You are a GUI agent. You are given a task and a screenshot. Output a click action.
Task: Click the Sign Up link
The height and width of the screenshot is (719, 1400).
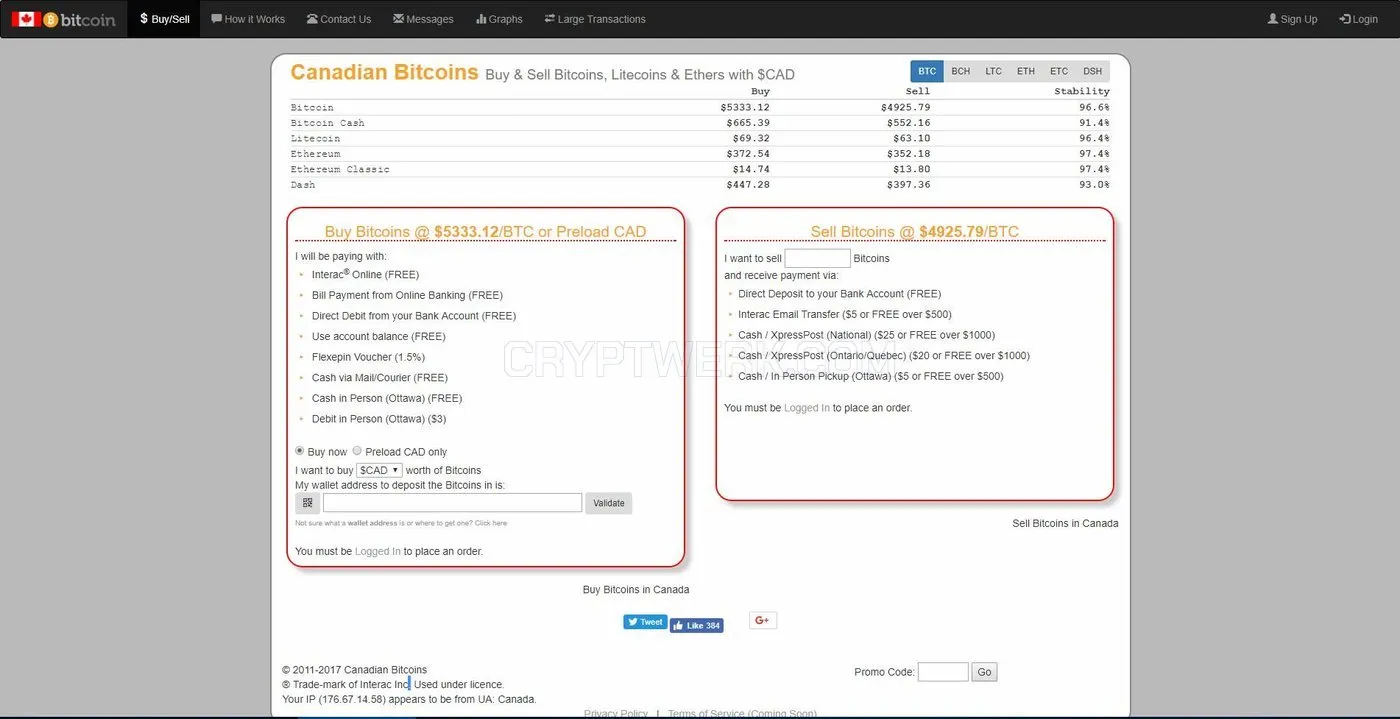1292,19
